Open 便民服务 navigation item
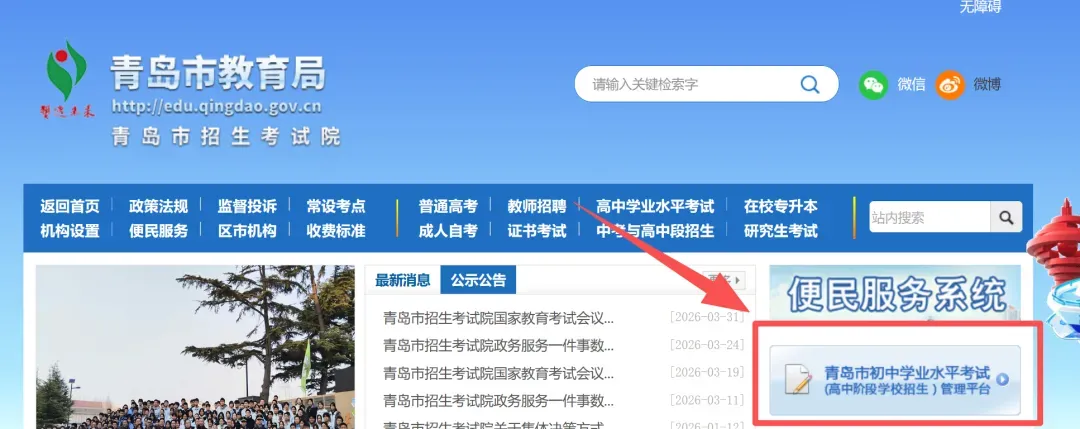Screen dimensions: 1080x429 click(158, 231)
